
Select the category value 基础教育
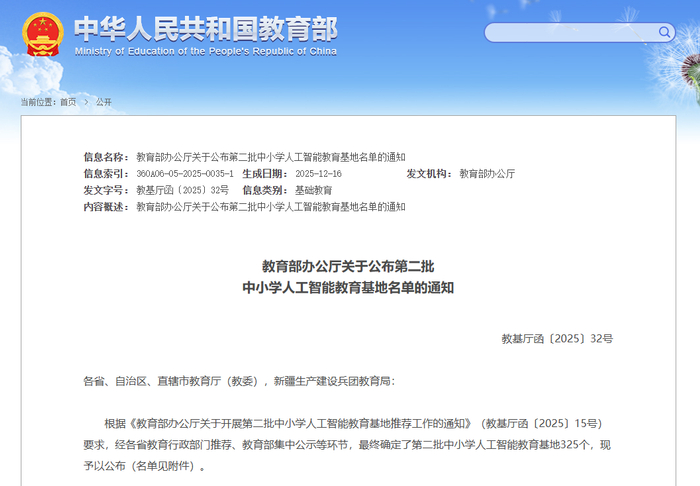pos(313,190)
